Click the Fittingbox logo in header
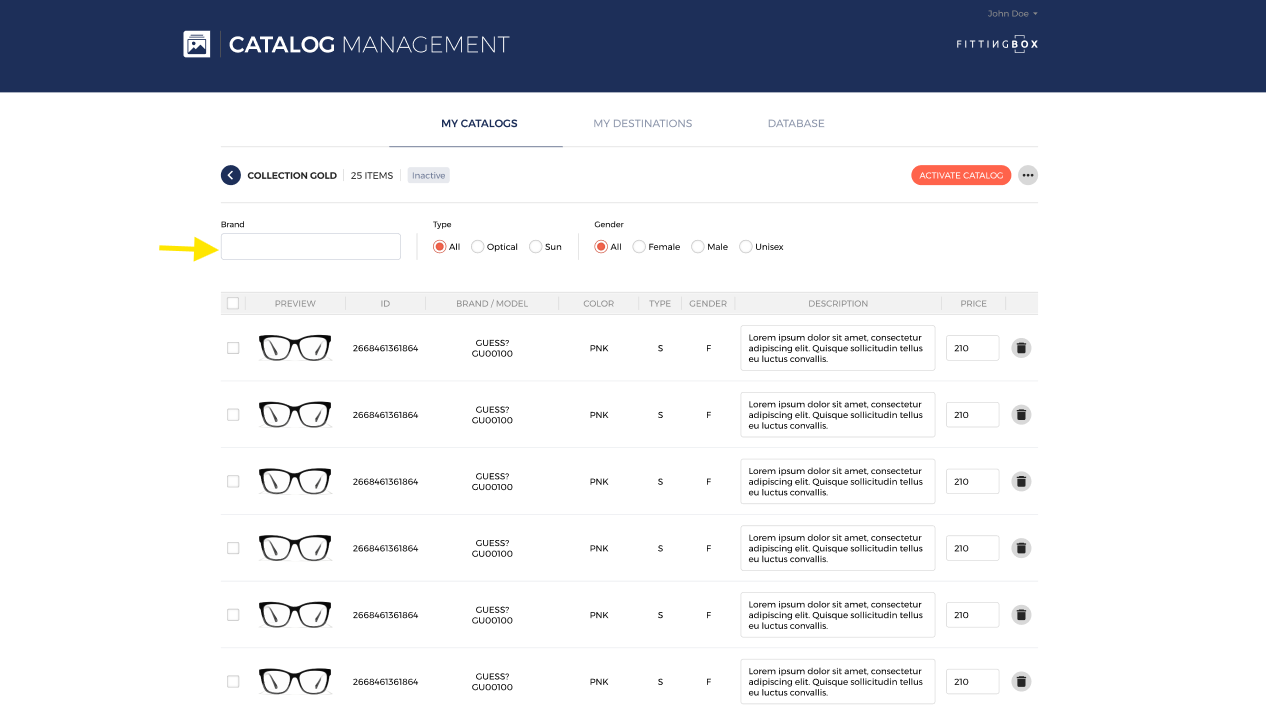The height and width of the screenshot is (710, 1266). pos(997,44)
